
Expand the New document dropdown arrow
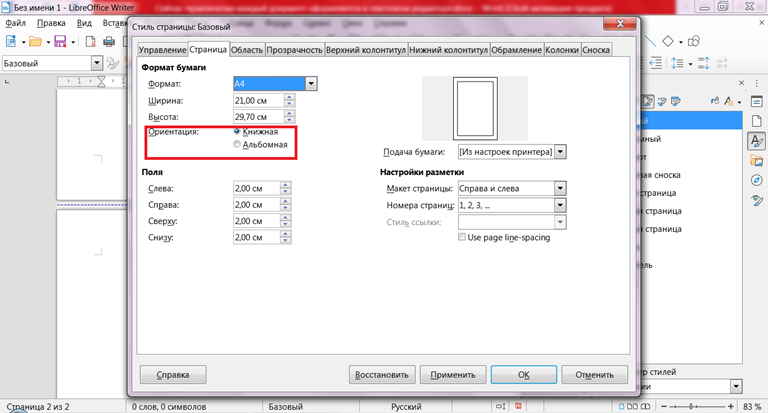point(23,42)
